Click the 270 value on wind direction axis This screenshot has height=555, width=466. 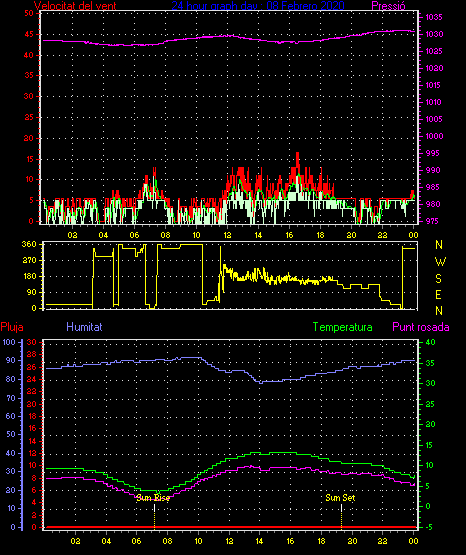coord(29,260)
